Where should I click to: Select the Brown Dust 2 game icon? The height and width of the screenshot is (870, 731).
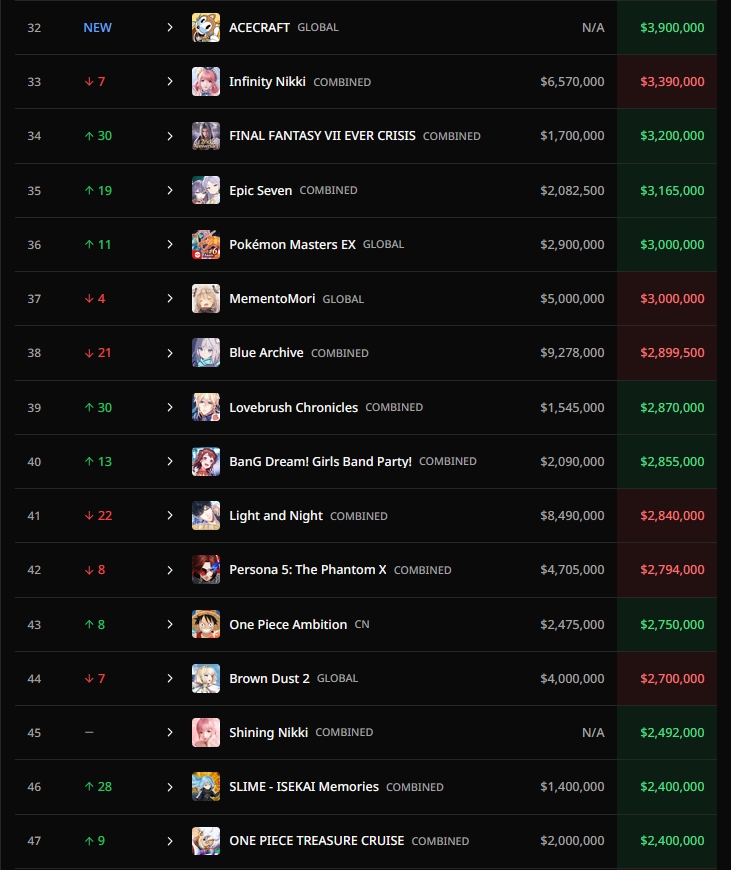pos(206,679)
